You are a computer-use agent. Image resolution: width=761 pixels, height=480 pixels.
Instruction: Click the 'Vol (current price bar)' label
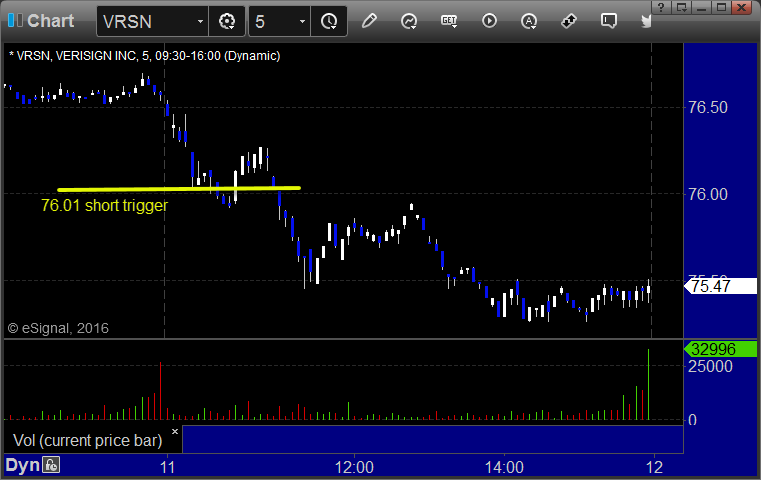pyautogui.click(x=88, y=440)
